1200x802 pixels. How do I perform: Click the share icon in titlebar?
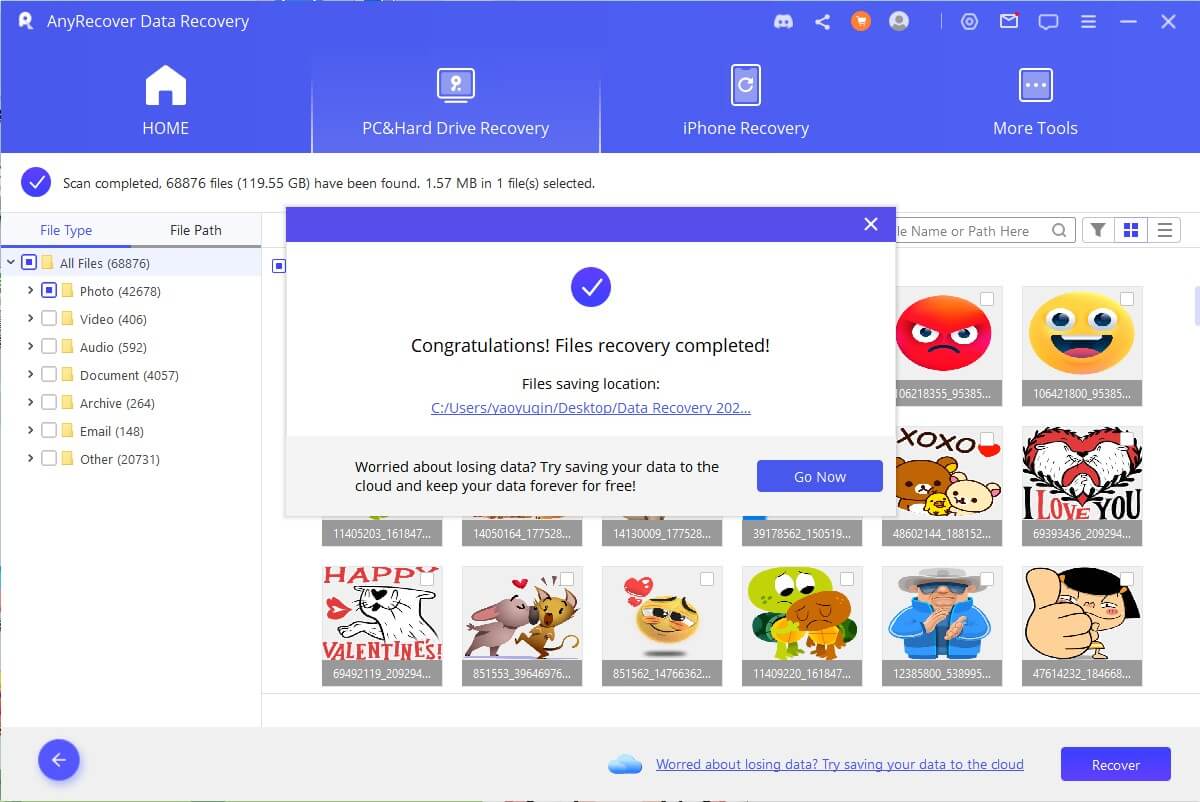point(822,21)
